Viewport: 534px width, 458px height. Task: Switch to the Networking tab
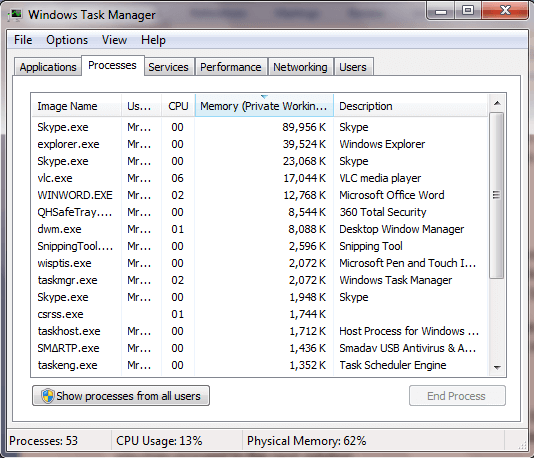click(300, 67)
